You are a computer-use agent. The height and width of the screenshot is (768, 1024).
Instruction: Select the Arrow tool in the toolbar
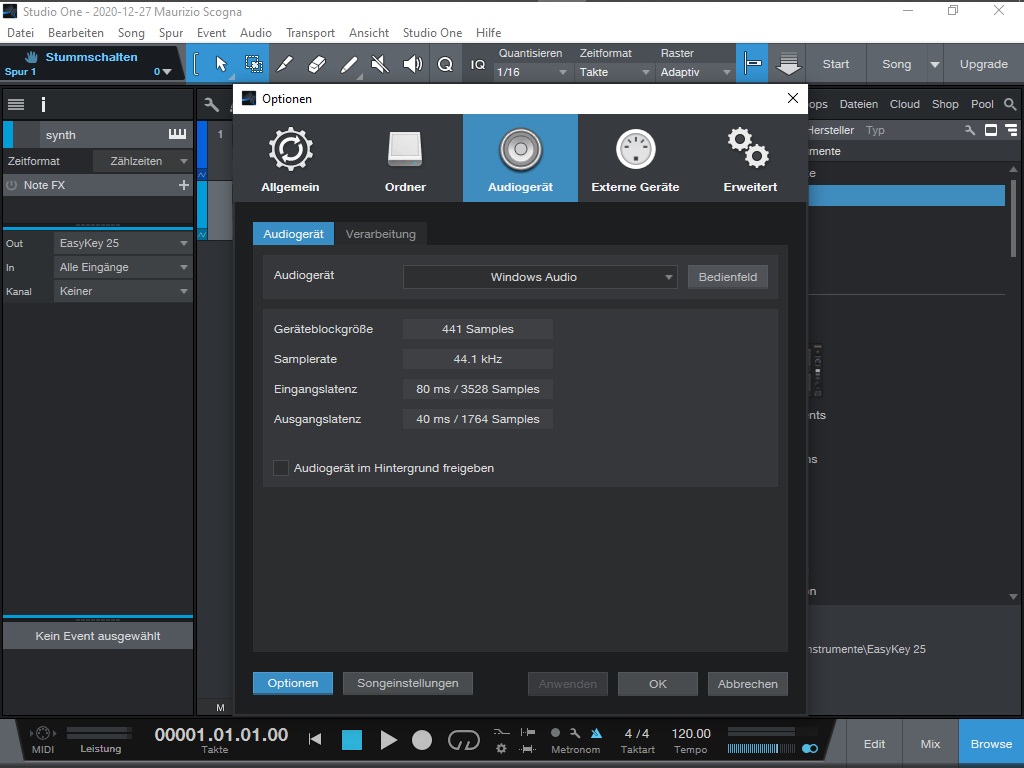[221, 64]
